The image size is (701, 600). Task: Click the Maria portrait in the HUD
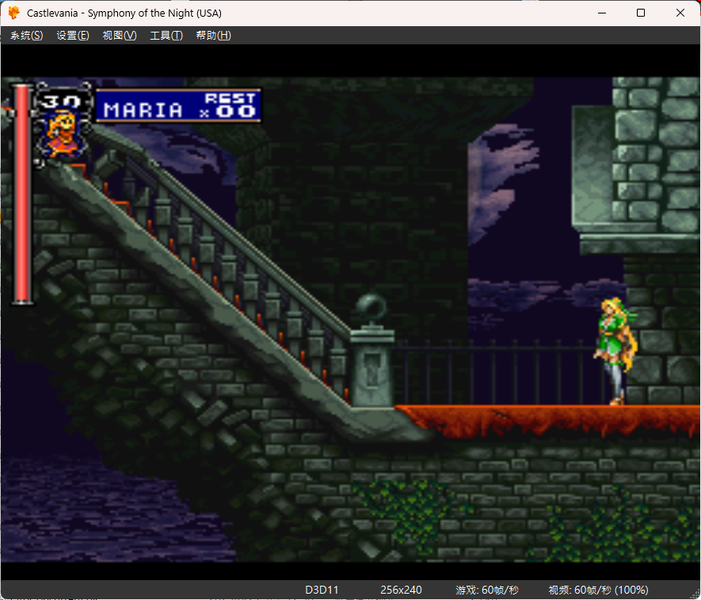point(62,134)
